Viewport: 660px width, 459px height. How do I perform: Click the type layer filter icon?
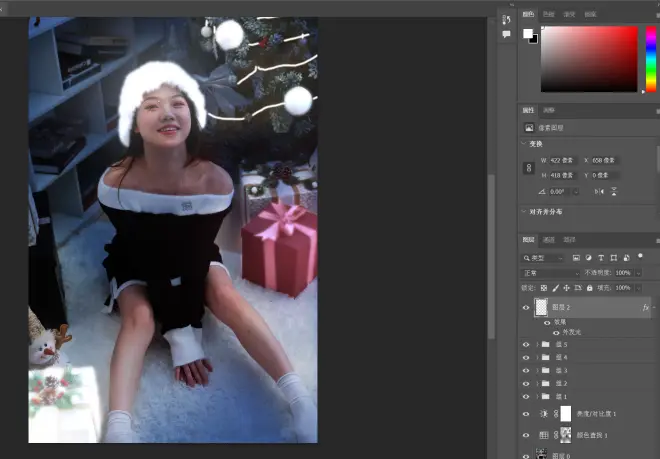pos(600,257)
